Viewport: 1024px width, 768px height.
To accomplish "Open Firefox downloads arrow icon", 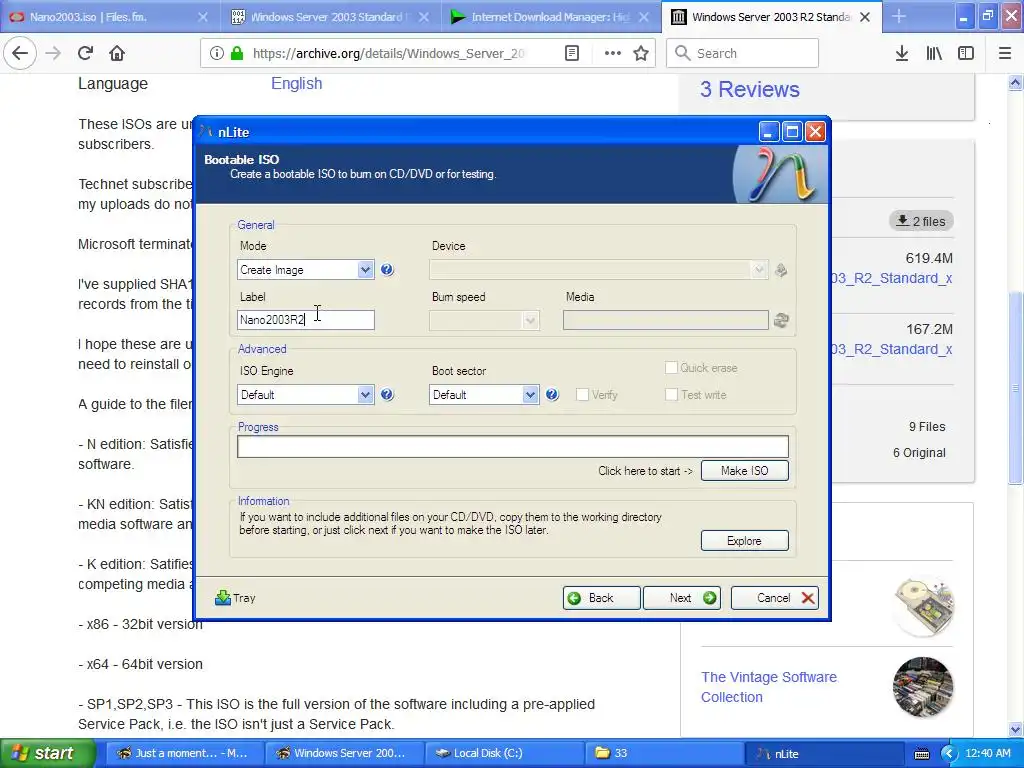I will pyautogui.click(x=902, y=53).
